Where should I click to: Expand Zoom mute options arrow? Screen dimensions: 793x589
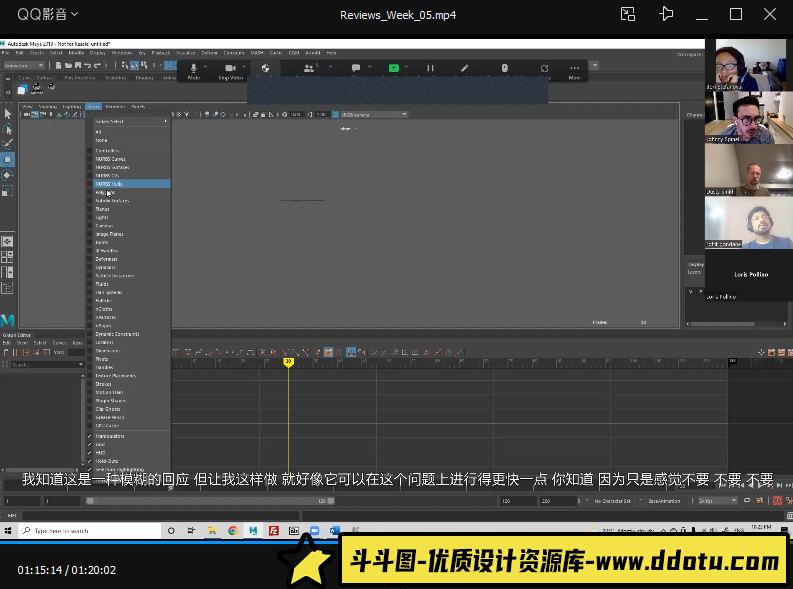pyautogui.click(x=206, y=66)
